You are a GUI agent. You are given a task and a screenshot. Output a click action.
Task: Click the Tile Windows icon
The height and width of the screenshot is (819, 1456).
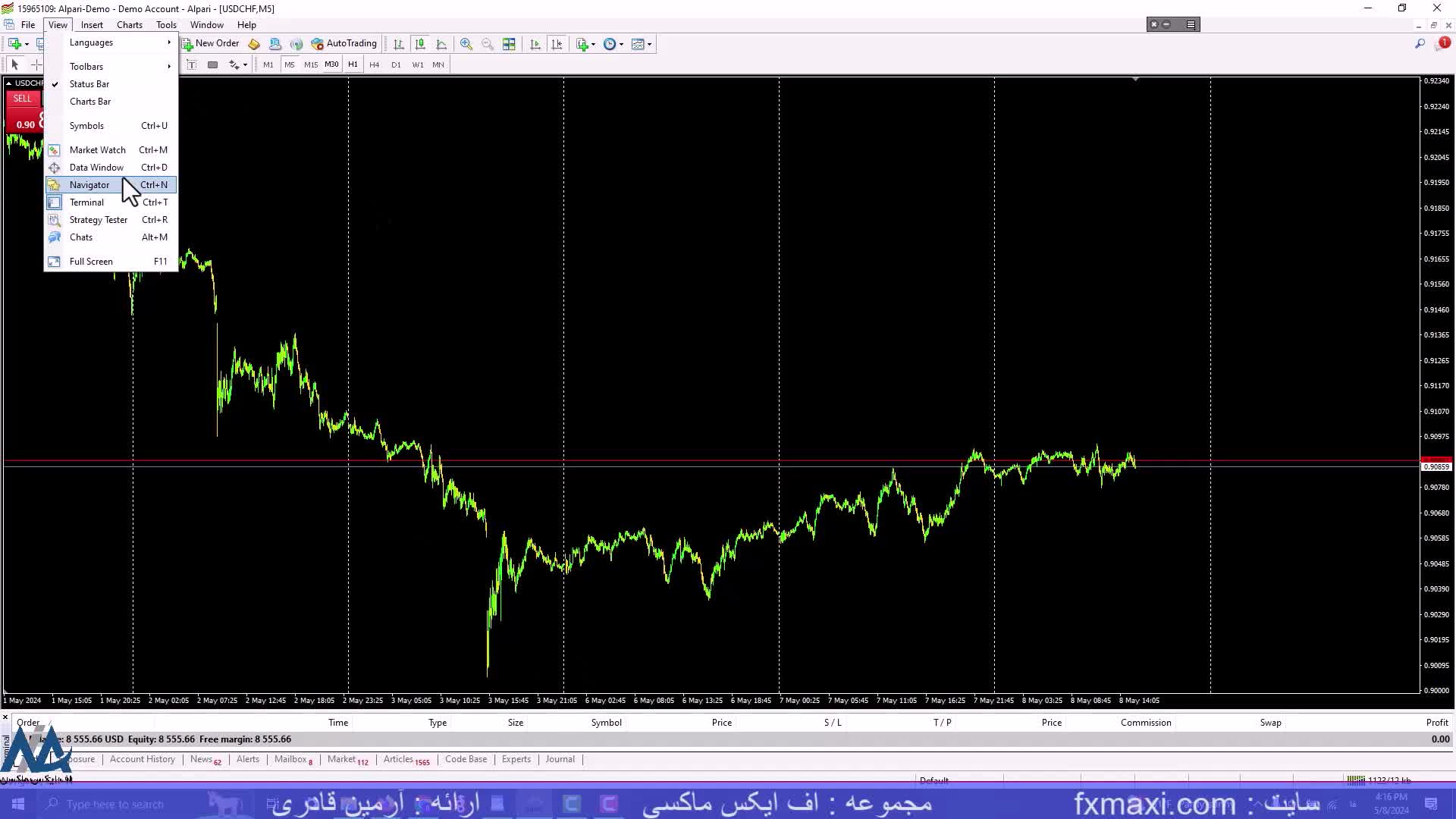pos(509,44)
